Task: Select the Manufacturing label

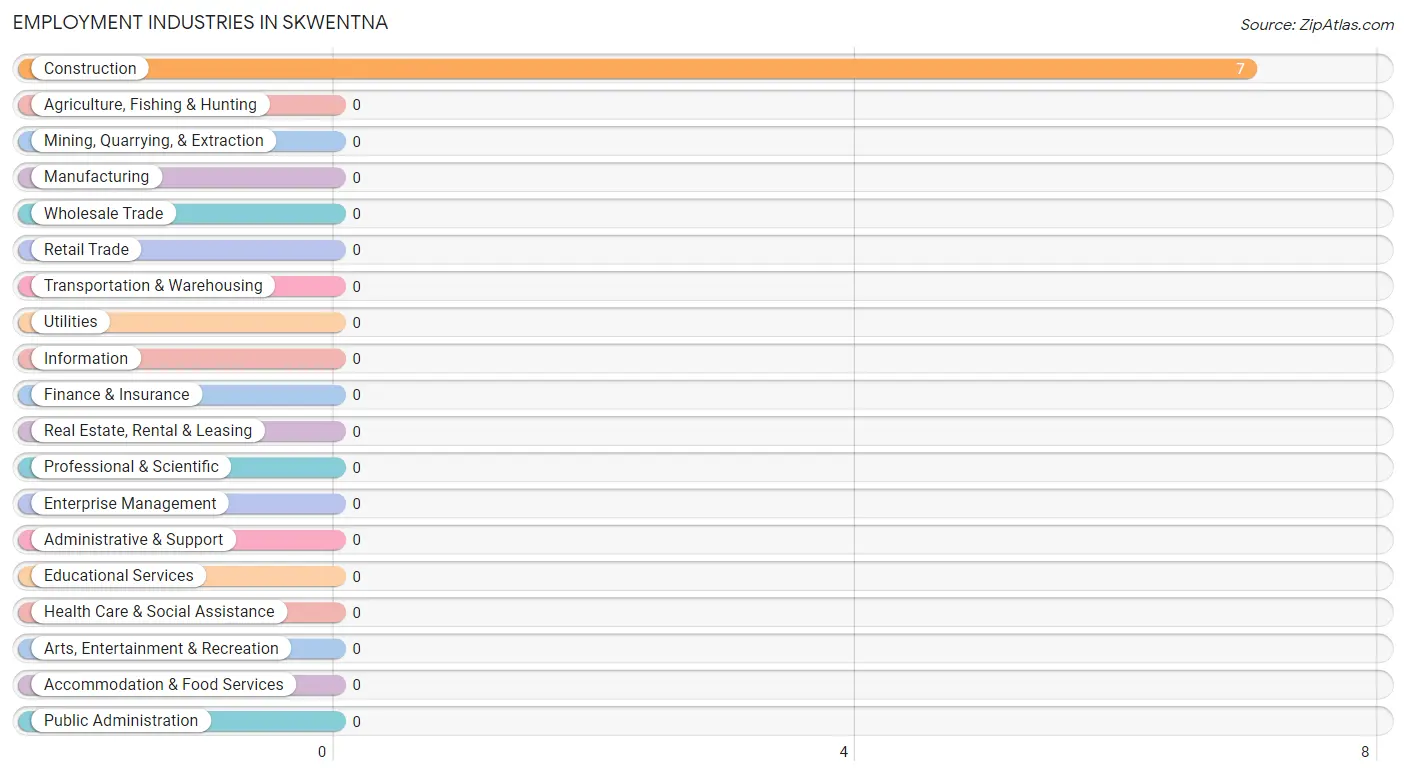Action: (96, 177)
